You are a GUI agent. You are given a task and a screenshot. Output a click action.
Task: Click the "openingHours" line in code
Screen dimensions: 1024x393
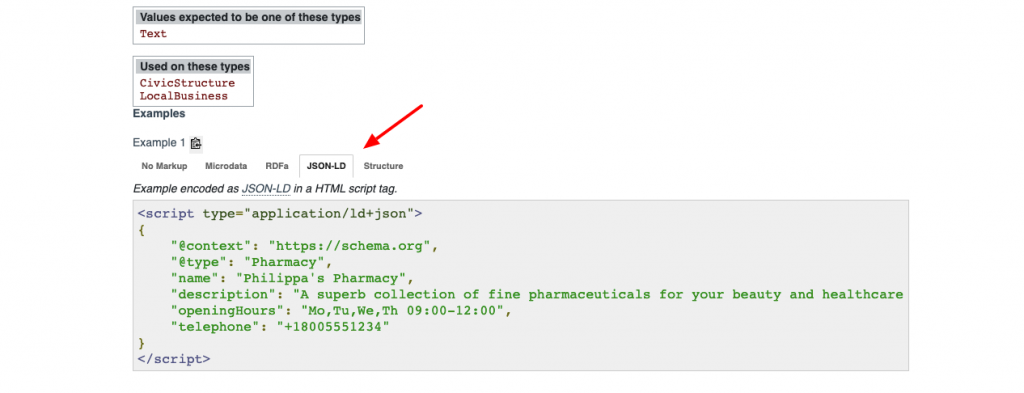(x=340, y=311)
